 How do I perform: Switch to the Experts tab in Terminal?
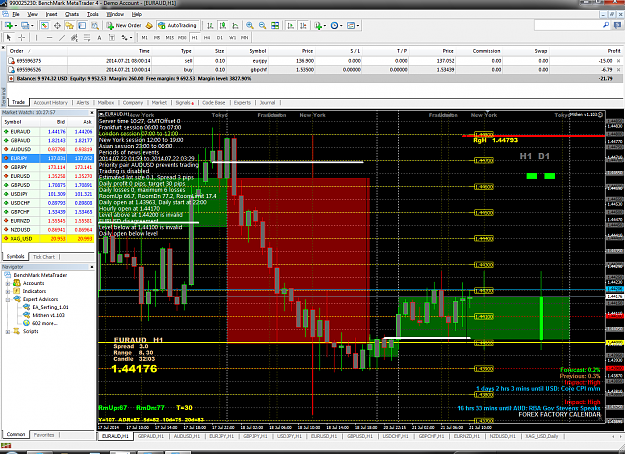(242, 102)
